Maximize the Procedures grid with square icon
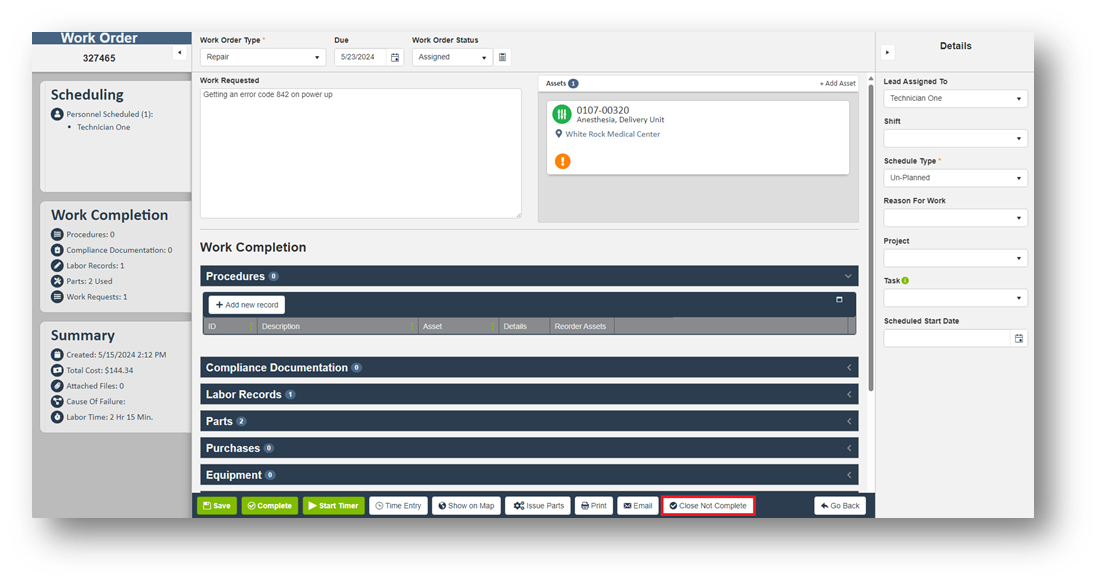 coord(839,300)
